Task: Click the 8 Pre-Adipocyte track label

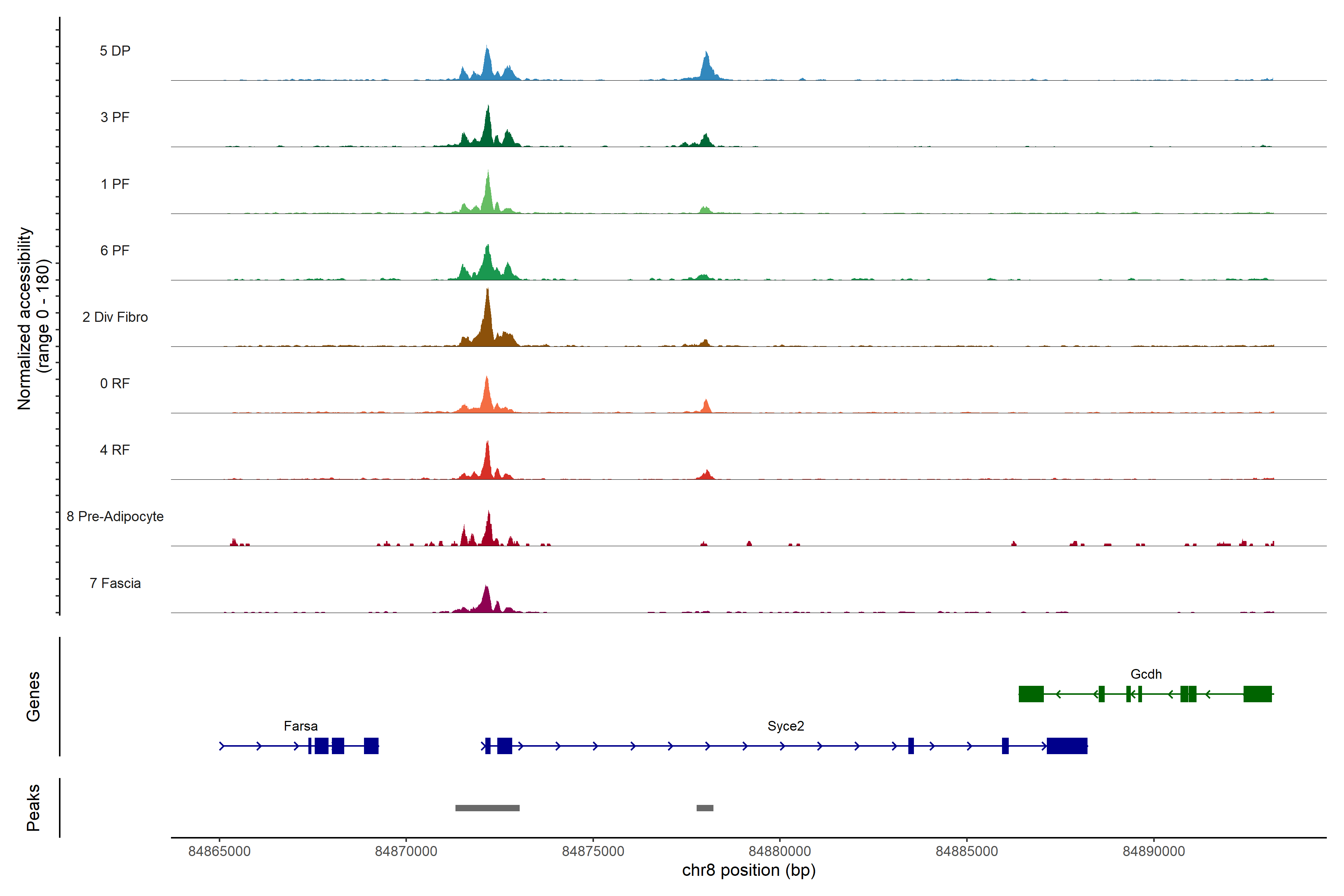Action: pos(115,517)
